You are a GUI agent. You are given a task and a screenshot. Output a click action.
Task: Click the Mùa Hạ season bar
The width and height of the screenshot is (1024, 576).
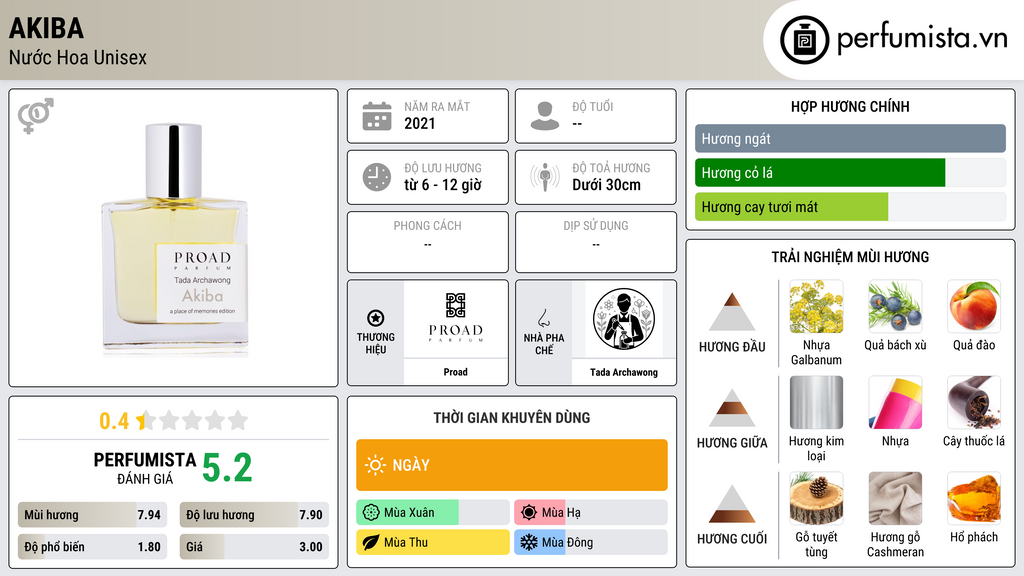[591, 513]
